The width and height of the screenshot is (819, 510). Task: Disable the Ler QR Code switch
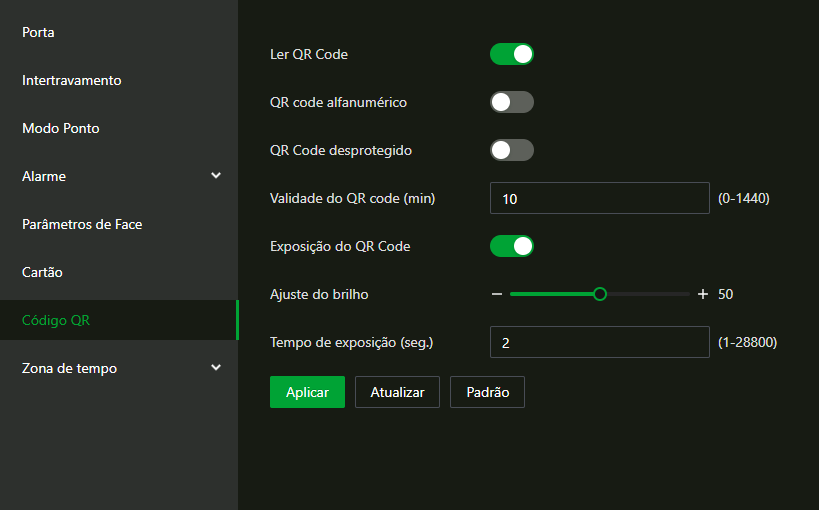[x=512, y=54]
